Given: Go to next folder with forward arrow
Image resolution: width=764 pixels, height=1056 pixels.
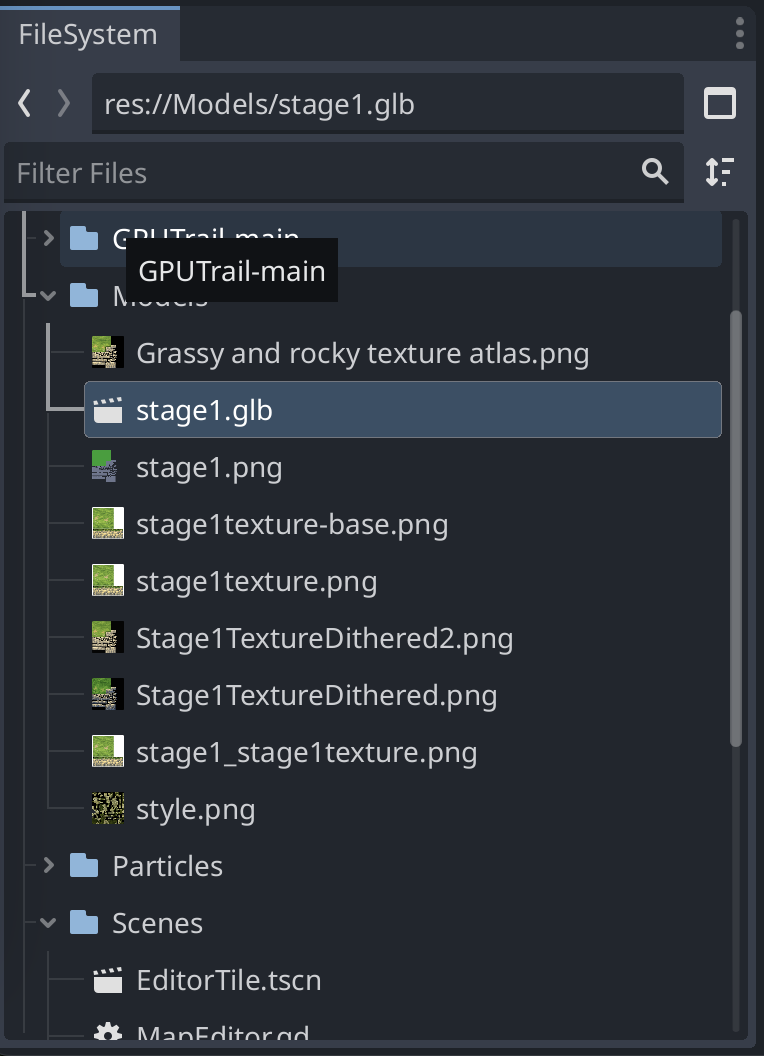Looking at the screenshot, I should point(64,104).
